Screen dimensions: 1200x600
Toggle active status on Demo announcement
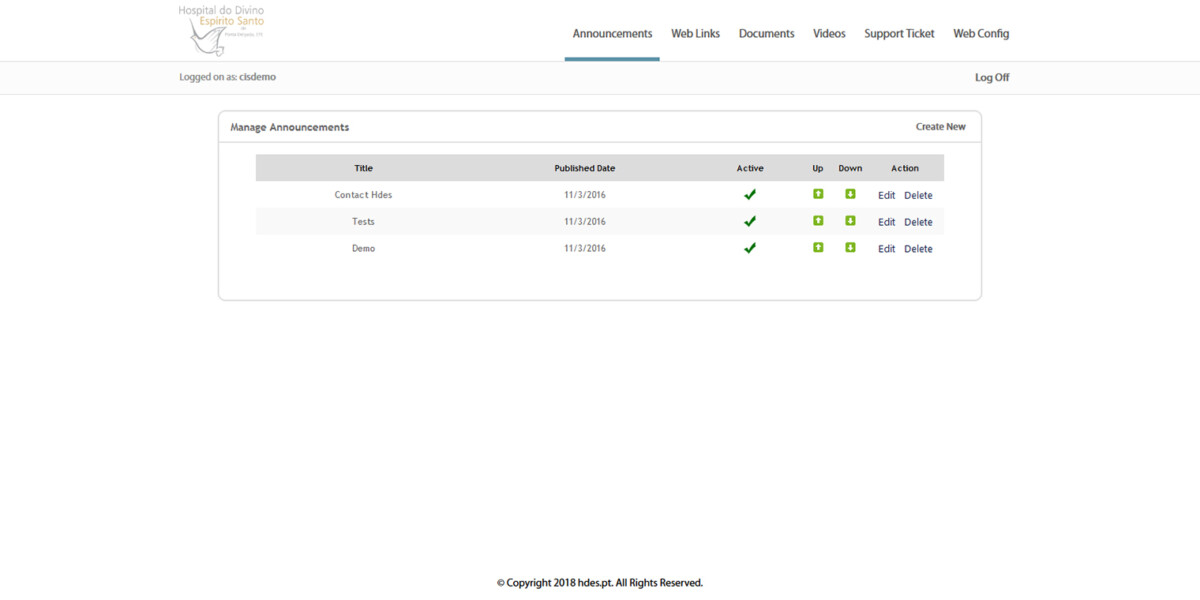click(x=750, y=248)
